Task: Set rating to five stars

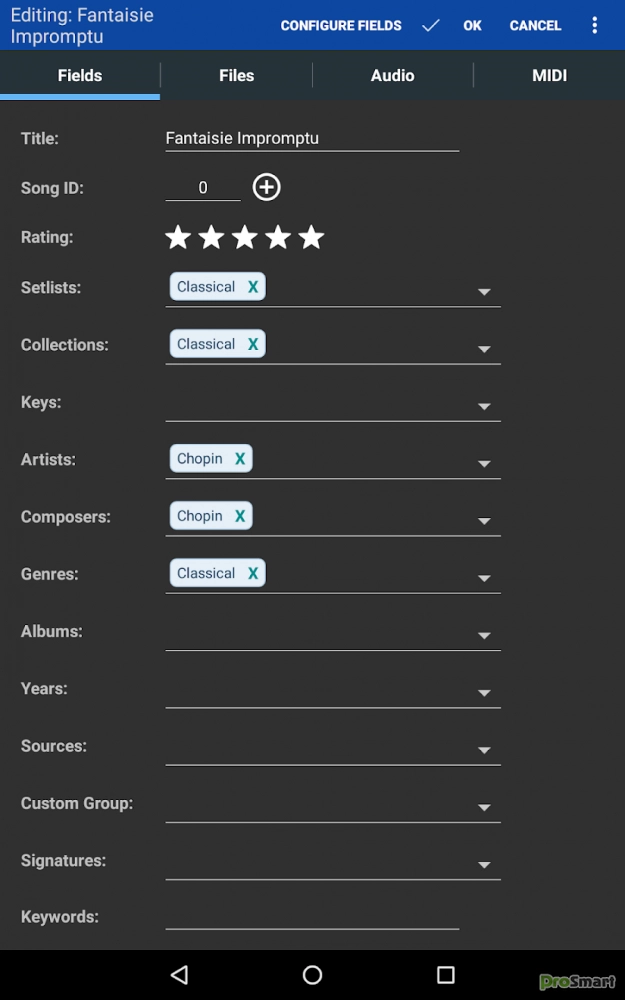Action: click(312, 237)
